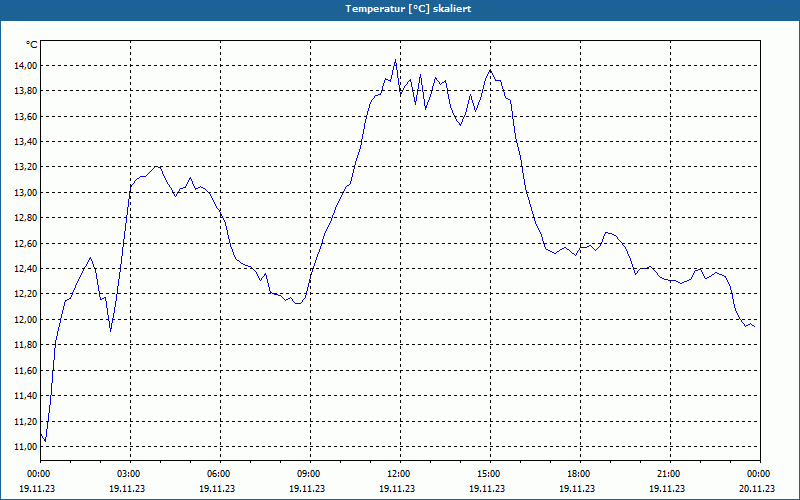Click the title 'Temperatur [°C] skaliert'
Screen dimensions: 800x500
click(408, 9)
